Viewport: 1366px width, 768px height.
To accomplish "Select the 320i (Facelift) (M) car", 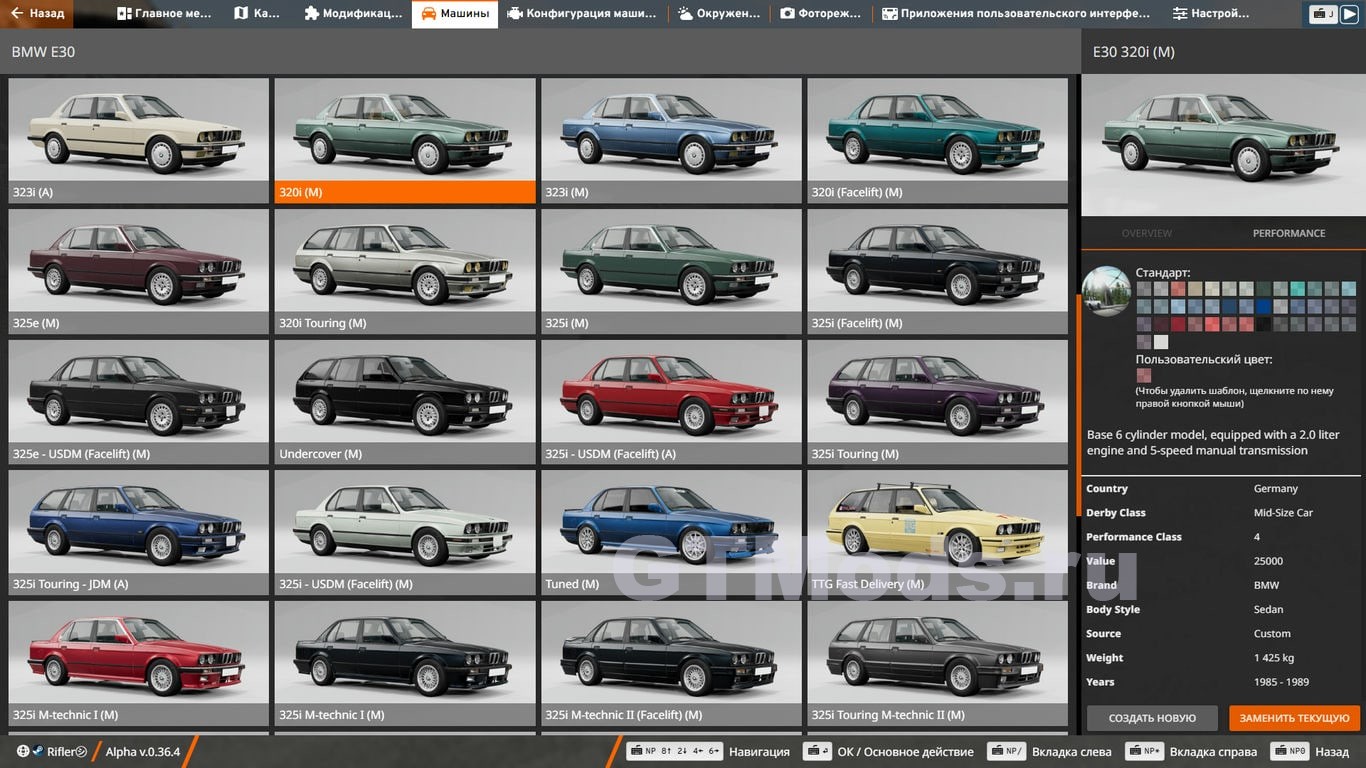I will click(x=937, y=140).
